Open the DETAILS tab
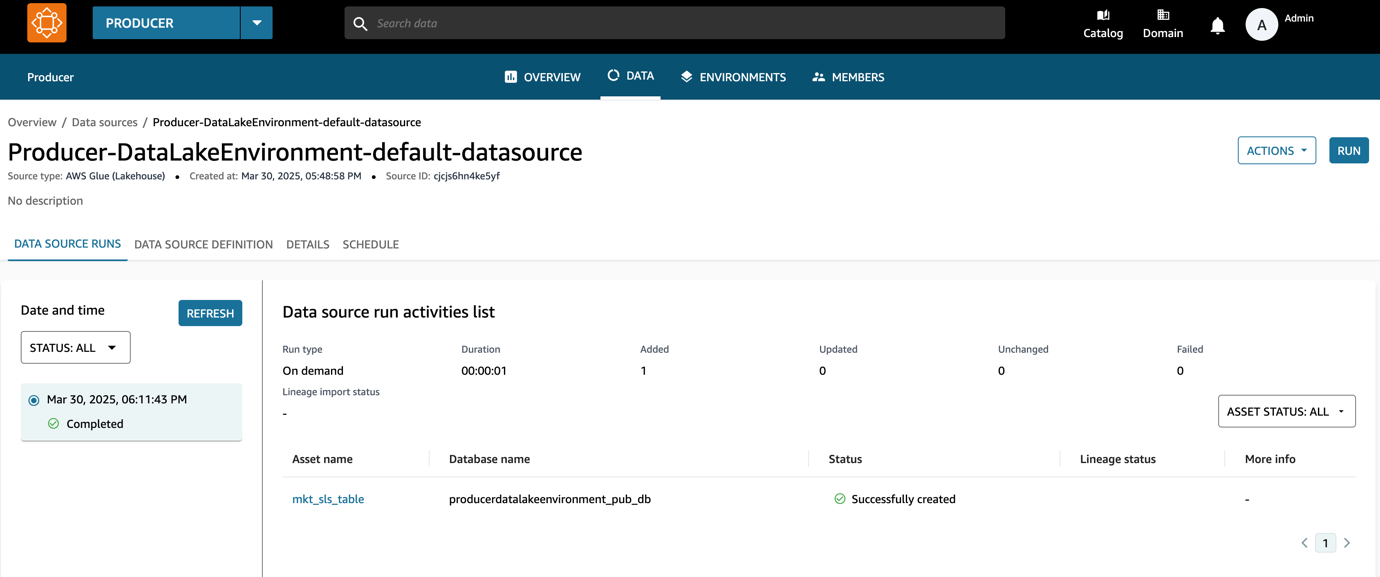Viewport: 1380px width, 577px height. tap(307, 244)
